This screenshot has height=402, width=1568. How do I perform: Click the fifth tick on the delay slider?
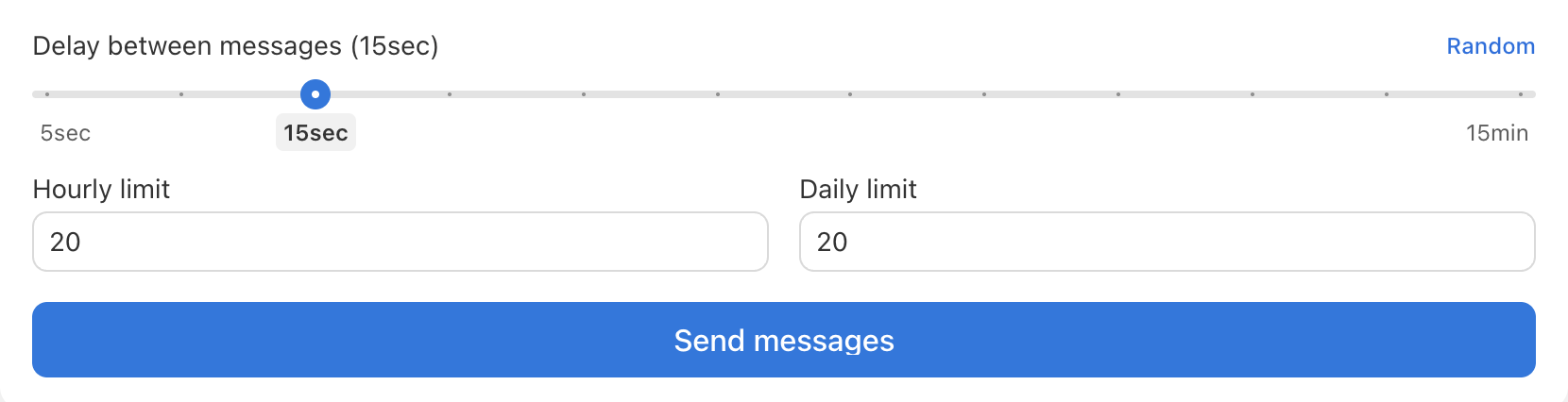[x=584, y=94]
